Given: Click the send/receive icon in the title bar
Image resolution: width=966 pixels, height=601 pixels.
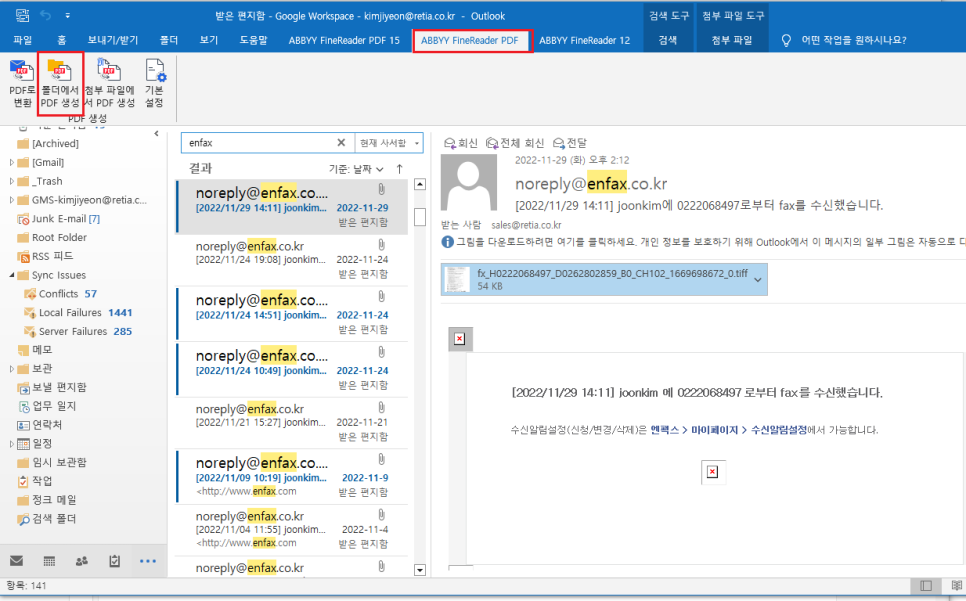Looking at the screenshot, I should [22, 15].
